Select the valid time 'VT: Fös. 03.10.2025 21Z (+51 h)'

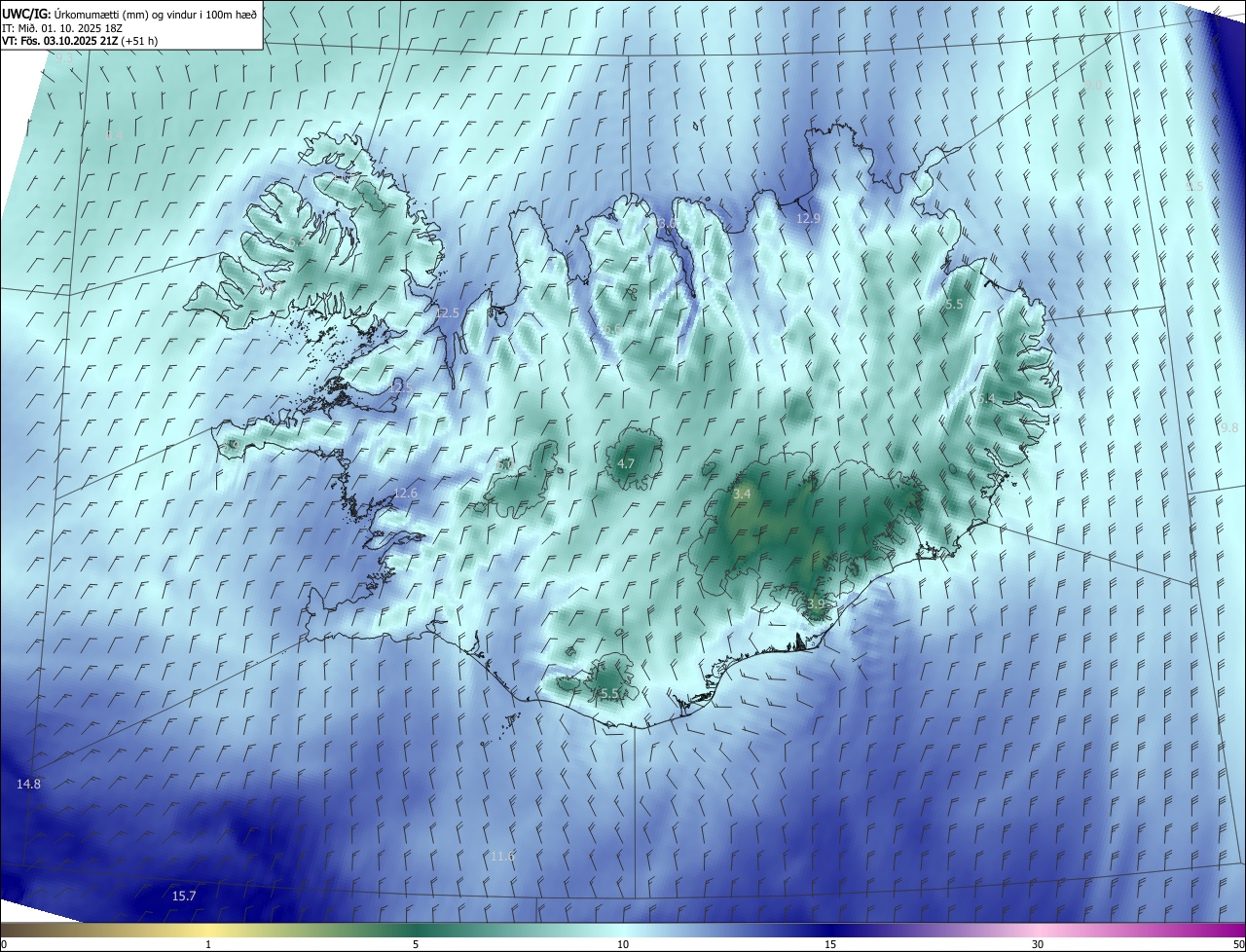80,41
